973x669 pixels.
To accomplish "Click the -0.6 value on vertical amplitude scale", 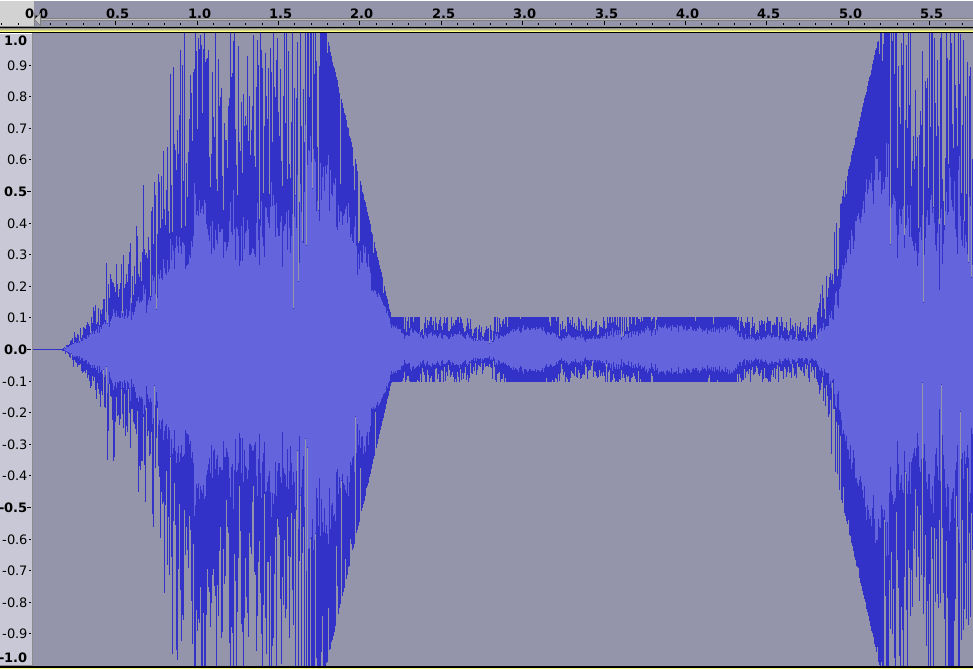I will [x=15, y=539].
